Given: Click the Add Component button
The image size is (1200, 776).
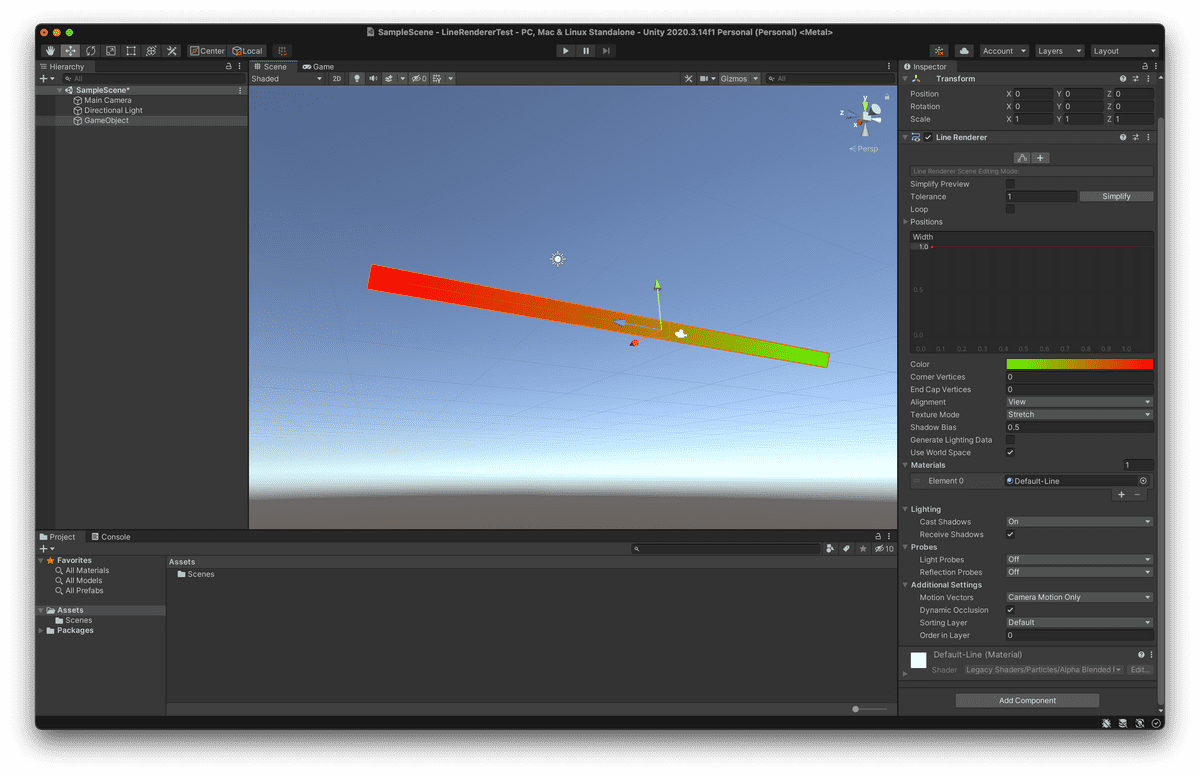Looking at the screenshot, I should click(1027, 701).
